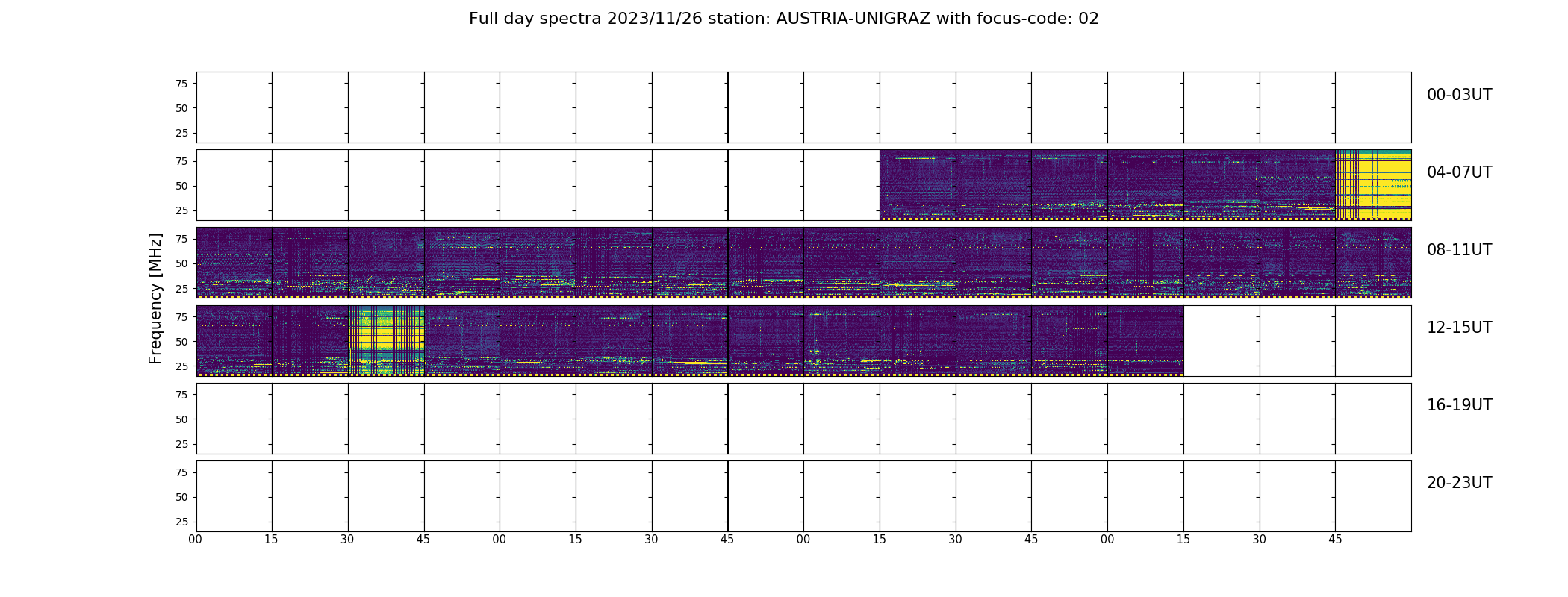Viewport: 1568px width, 597px height.
Task: Click the 25 tick label of the 00-03UT row
Action: (x=181, y=133)
